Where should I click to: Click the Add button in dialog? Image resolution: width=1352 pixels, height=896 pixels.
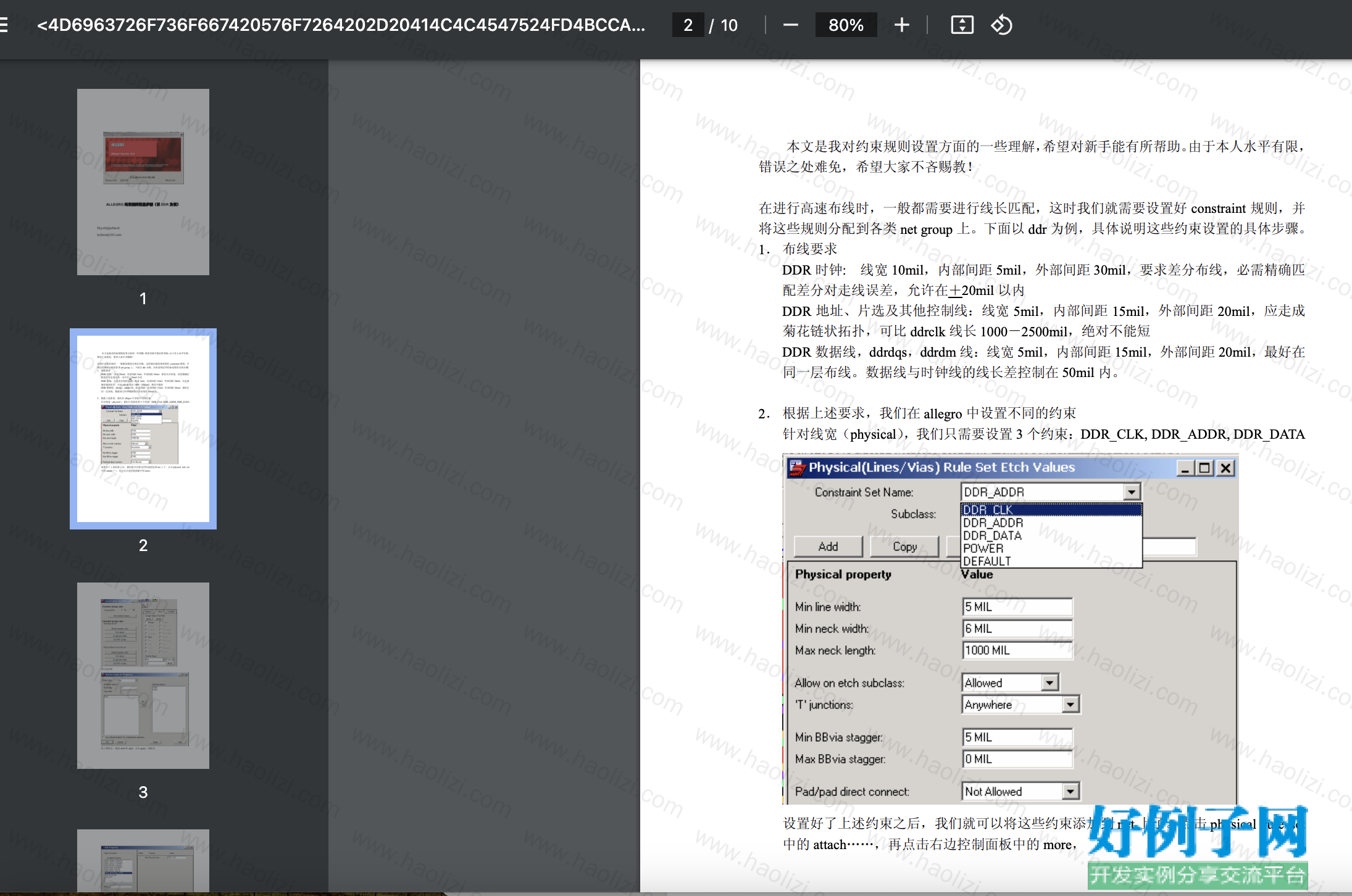click(828, 546)
